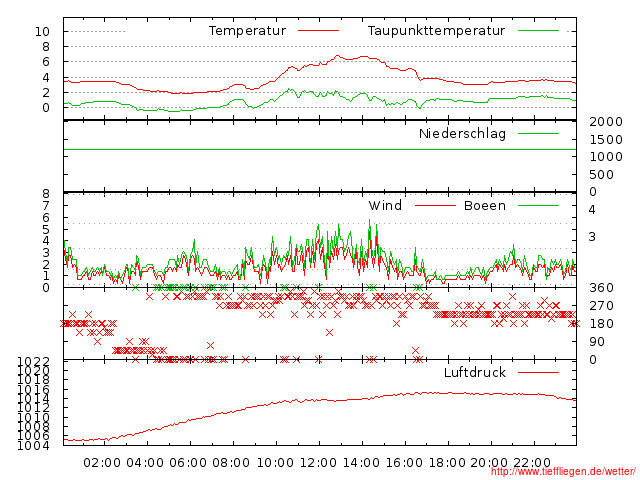Screen dimensions: 640x480
Task: Click the 180 wind direction axis value
Action: coord(602,324)
